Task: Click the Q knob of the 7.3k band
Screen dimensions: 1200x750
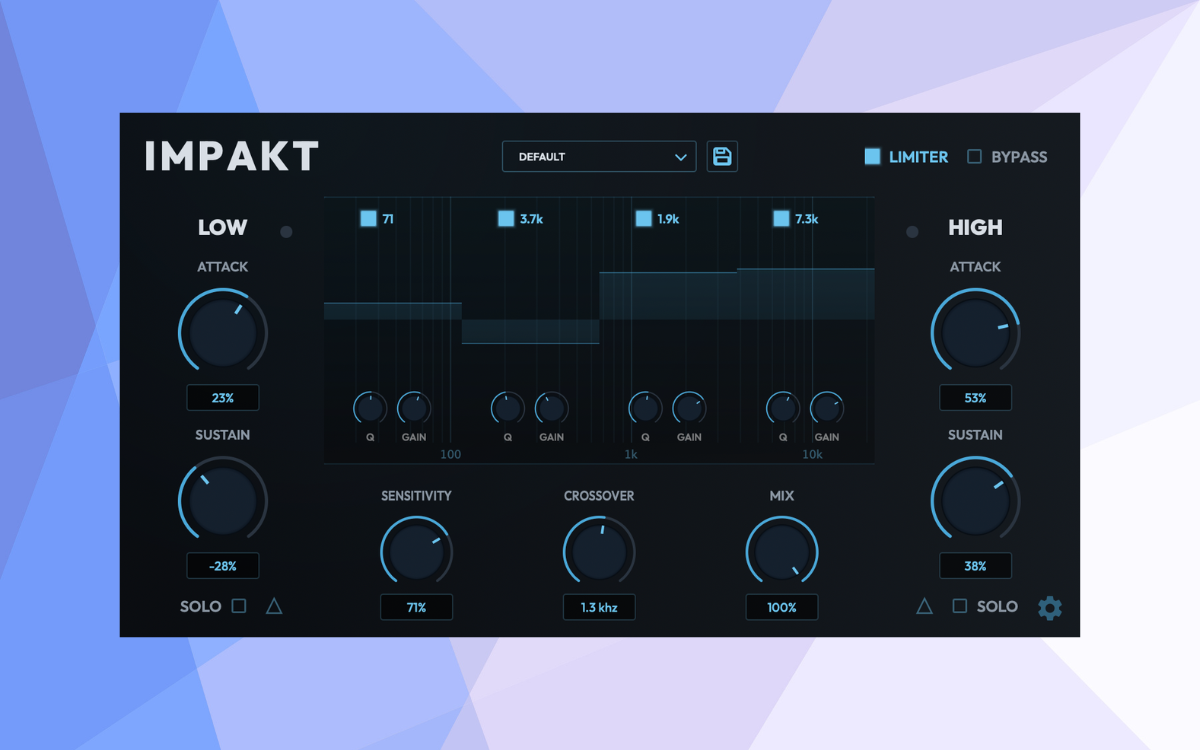Action: (x=784, y=408)
